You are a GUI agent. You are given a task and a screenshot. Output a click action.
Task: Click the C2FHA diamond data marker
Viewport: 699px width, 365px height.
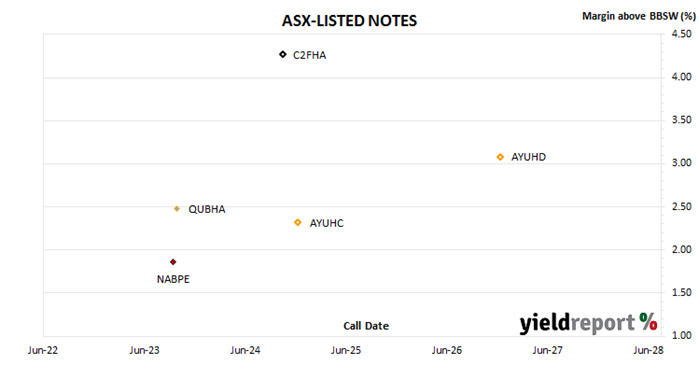pos(283,54)
